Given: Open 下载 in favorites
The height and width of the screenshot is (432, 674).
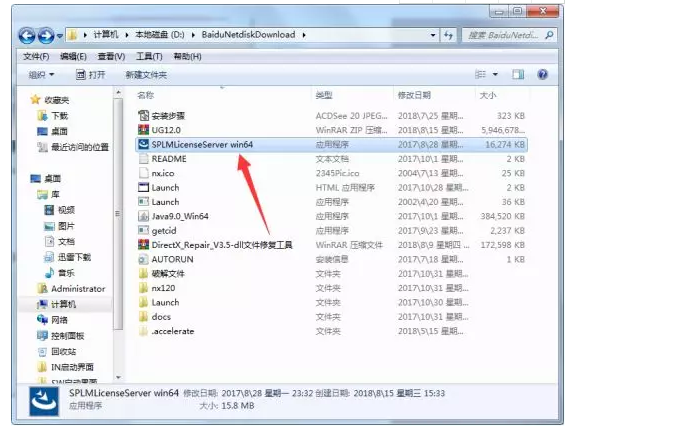Looking at the screenshot, I should [x=52, y=116].
